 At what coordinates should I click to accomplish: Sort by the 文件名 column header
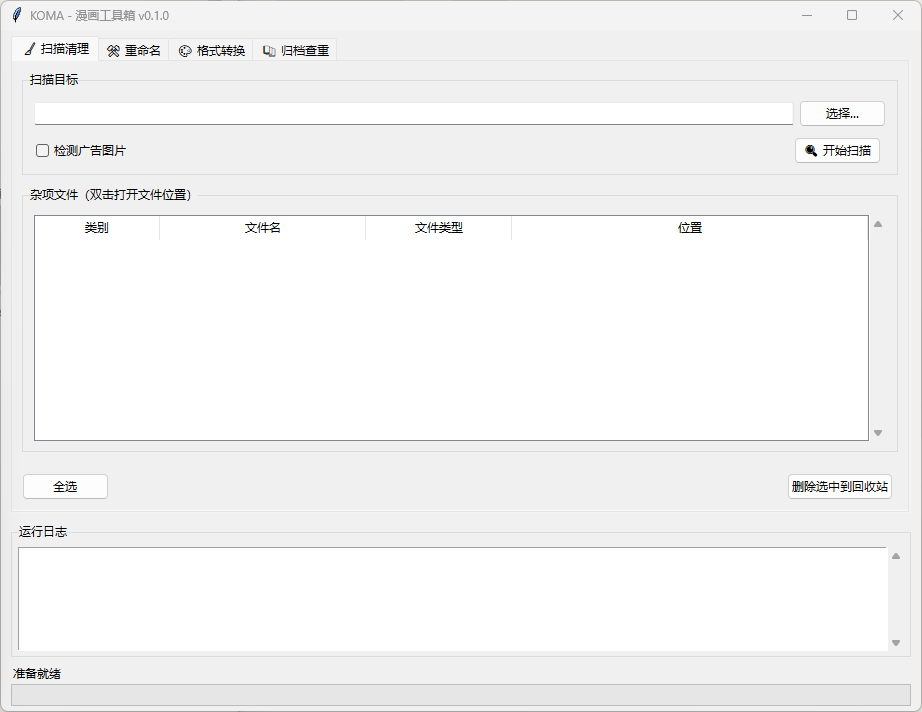[262, 228]
